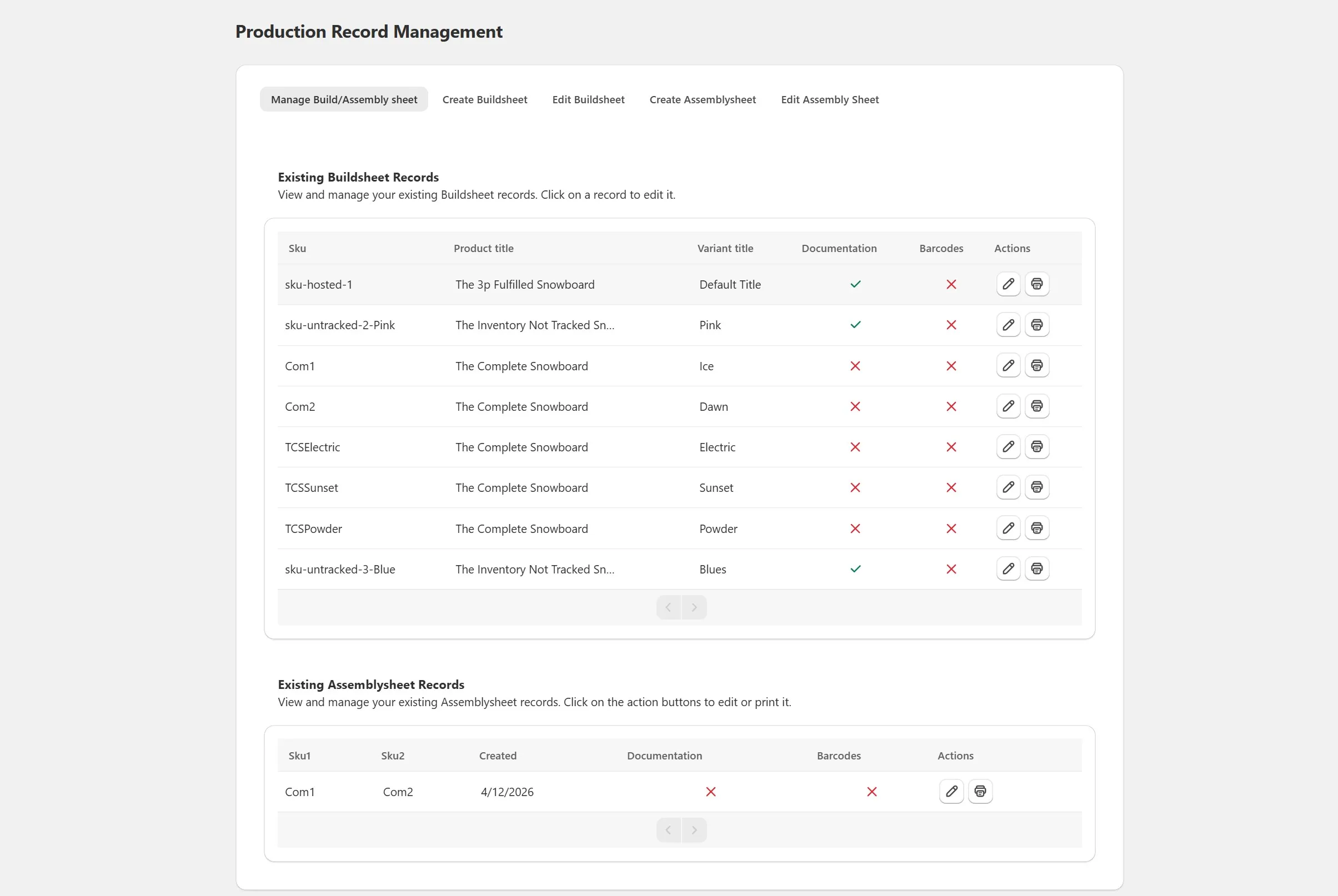
Task: Click the Created column header
Action: [x=498, y=756]
